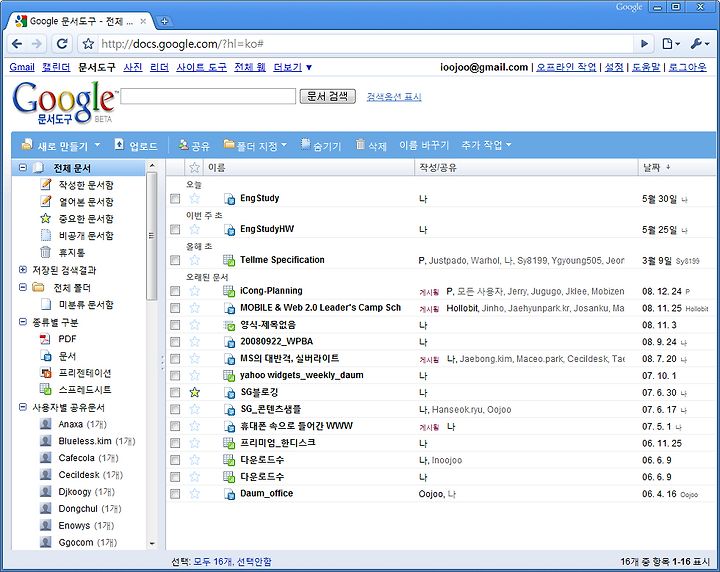Viewport: 720px width, 572px height.
Task: Click the 업로드 upload icon
Action: [x=119, y=145]
